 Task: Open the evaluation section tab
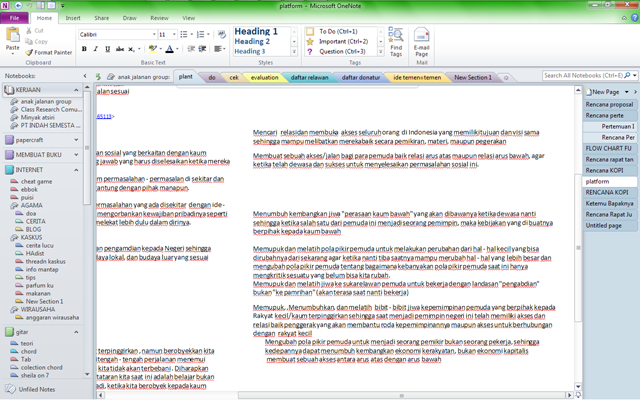click(x=264, y=77)
